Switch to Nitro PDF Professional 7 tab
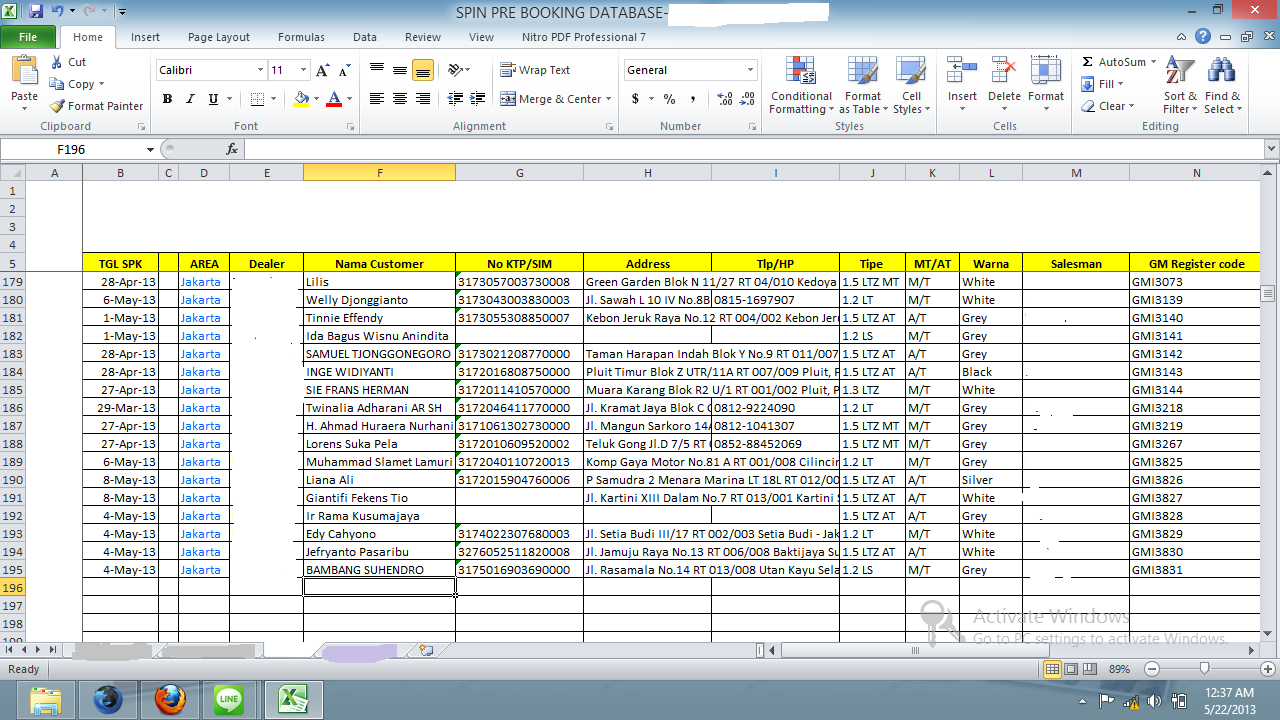Screen dimensions: 1280x720 [584, 37]
